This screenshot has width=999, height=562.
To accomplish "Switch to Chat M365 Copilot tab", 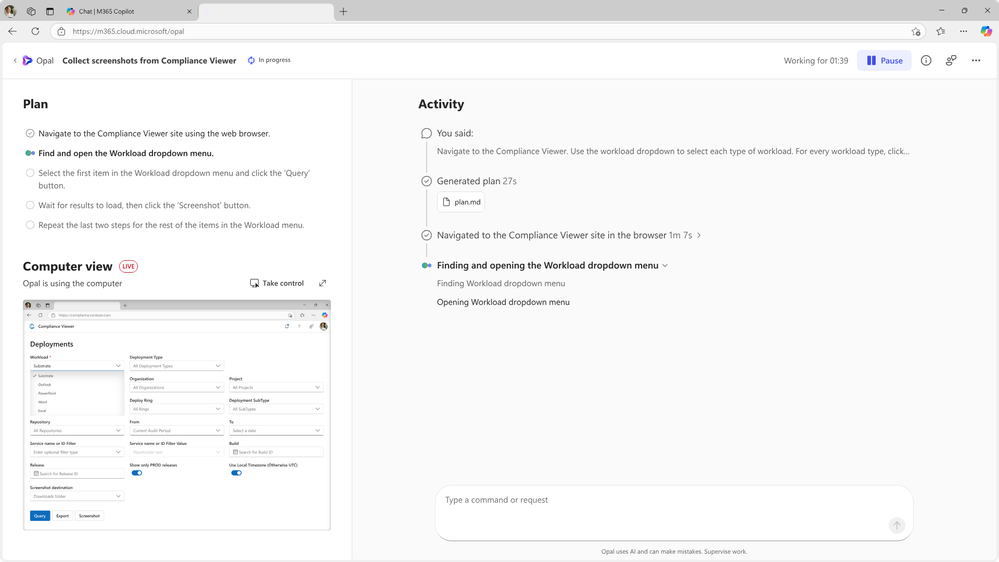I will coord(130,11).
